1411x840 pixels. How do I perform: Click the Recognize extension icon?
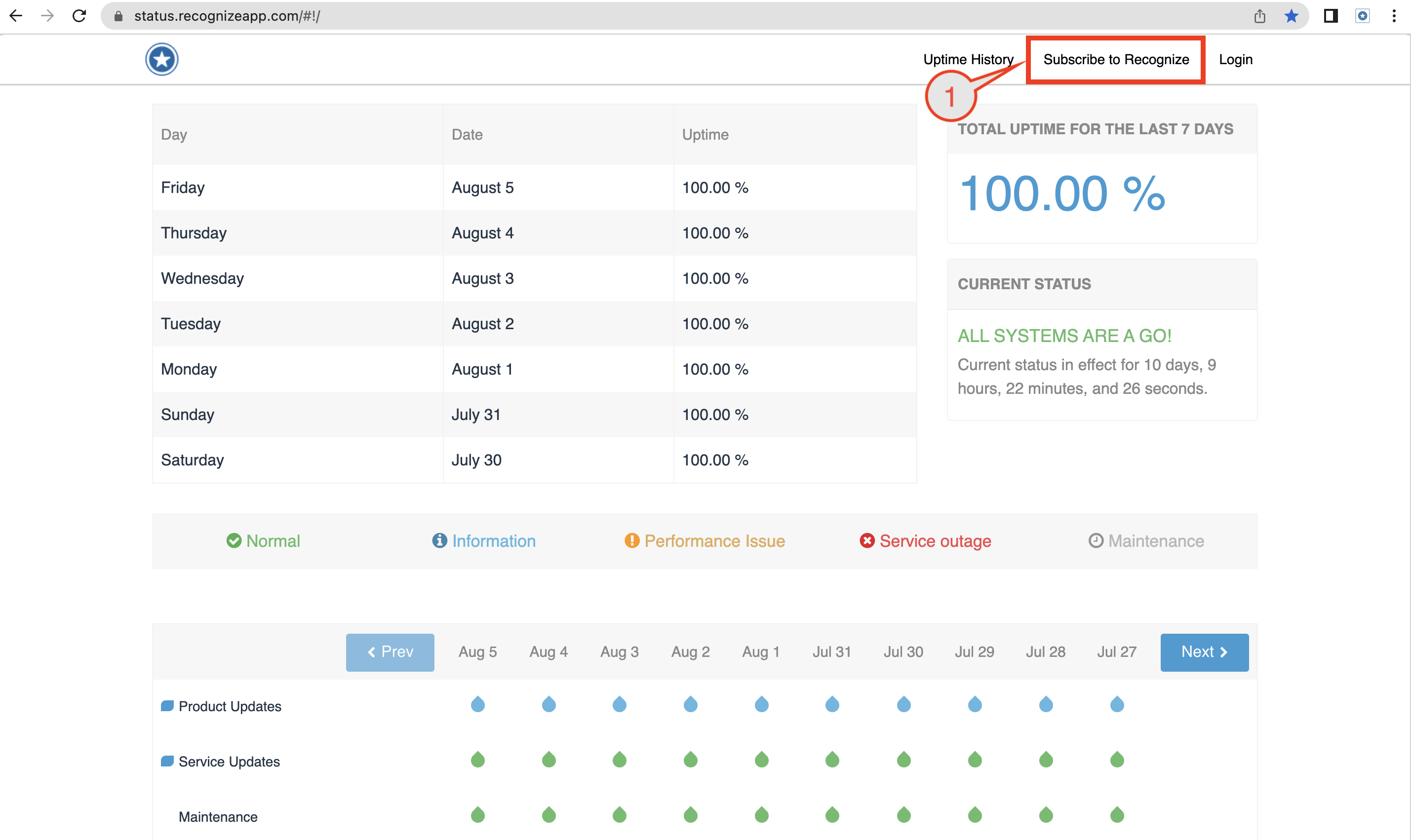1362,16
